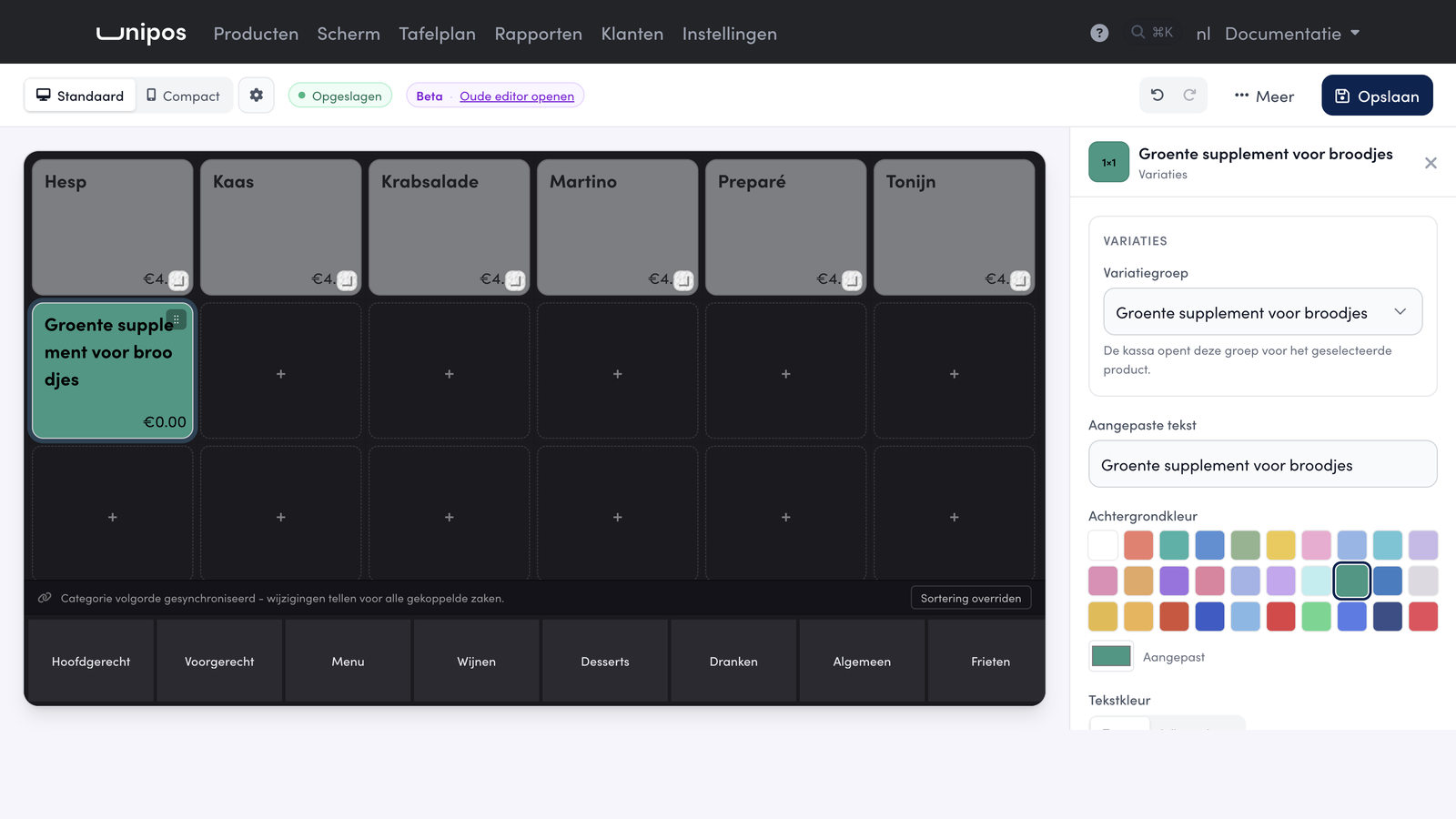Screen dimensions: 1456x819
Task: Switch to Standaard layout view
Action: pyautogui.click(x=80, y=96)
